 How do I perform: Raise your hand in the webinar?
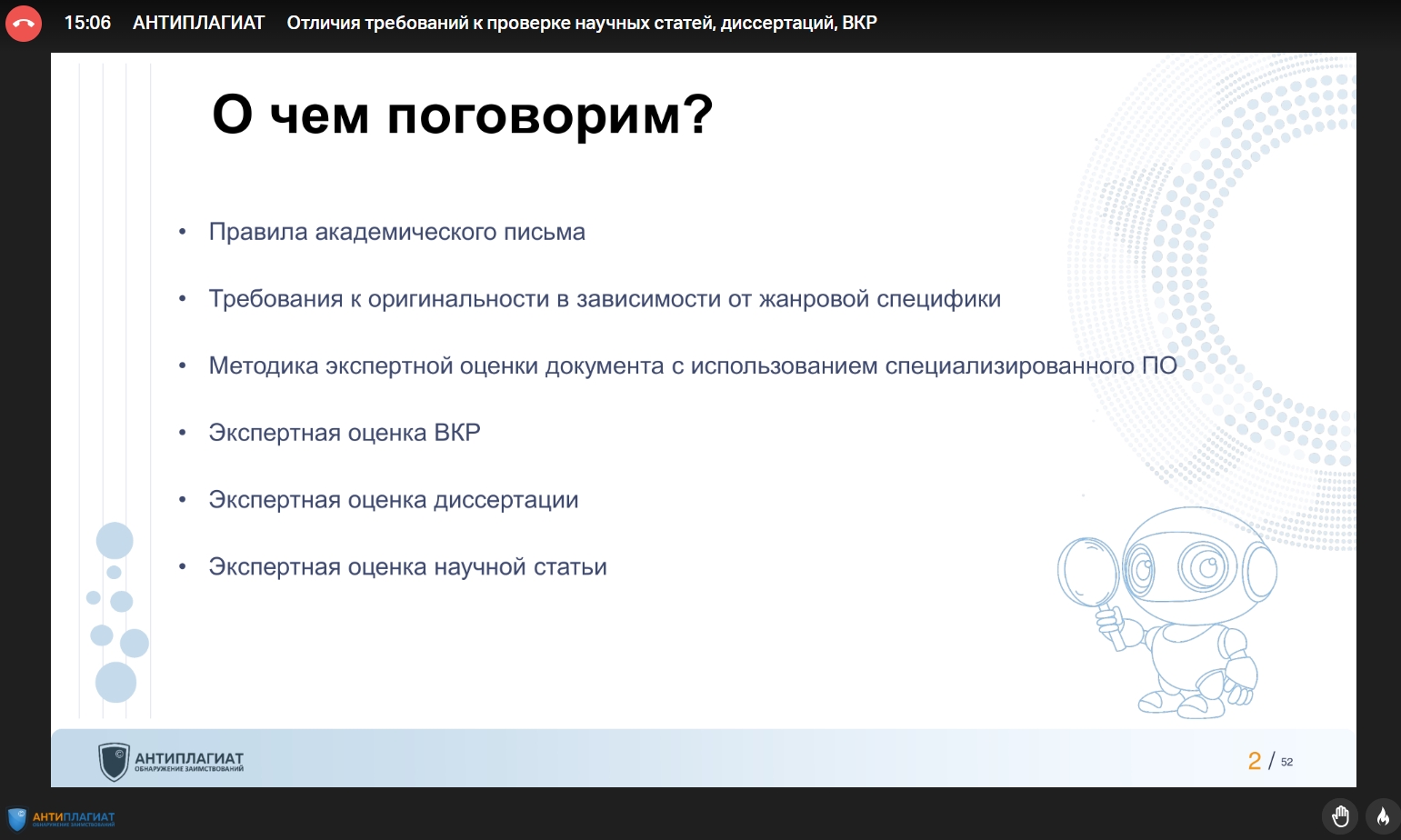click(x=1340, y=815)
